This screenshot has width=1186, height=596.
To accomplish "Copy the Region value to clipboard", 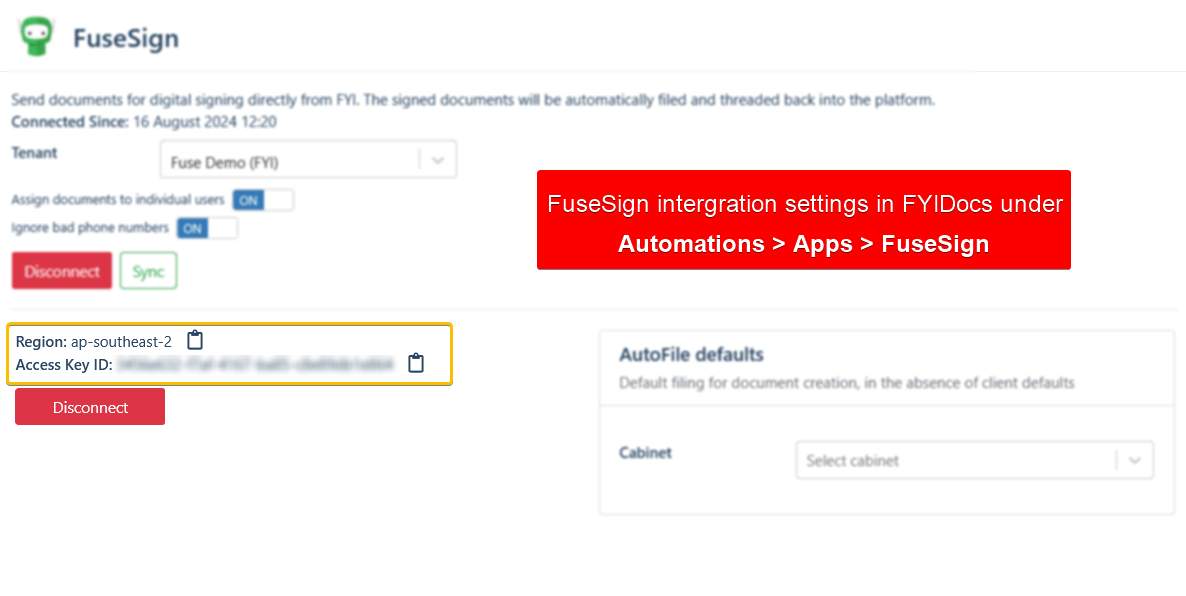I will [x=195, y=341].
